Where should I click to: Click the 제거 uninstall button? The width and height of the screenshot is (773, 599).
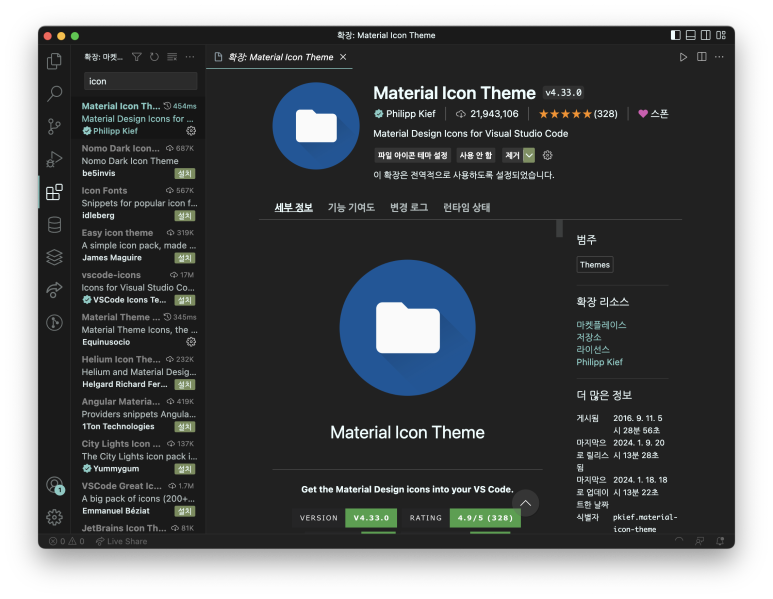512,155
